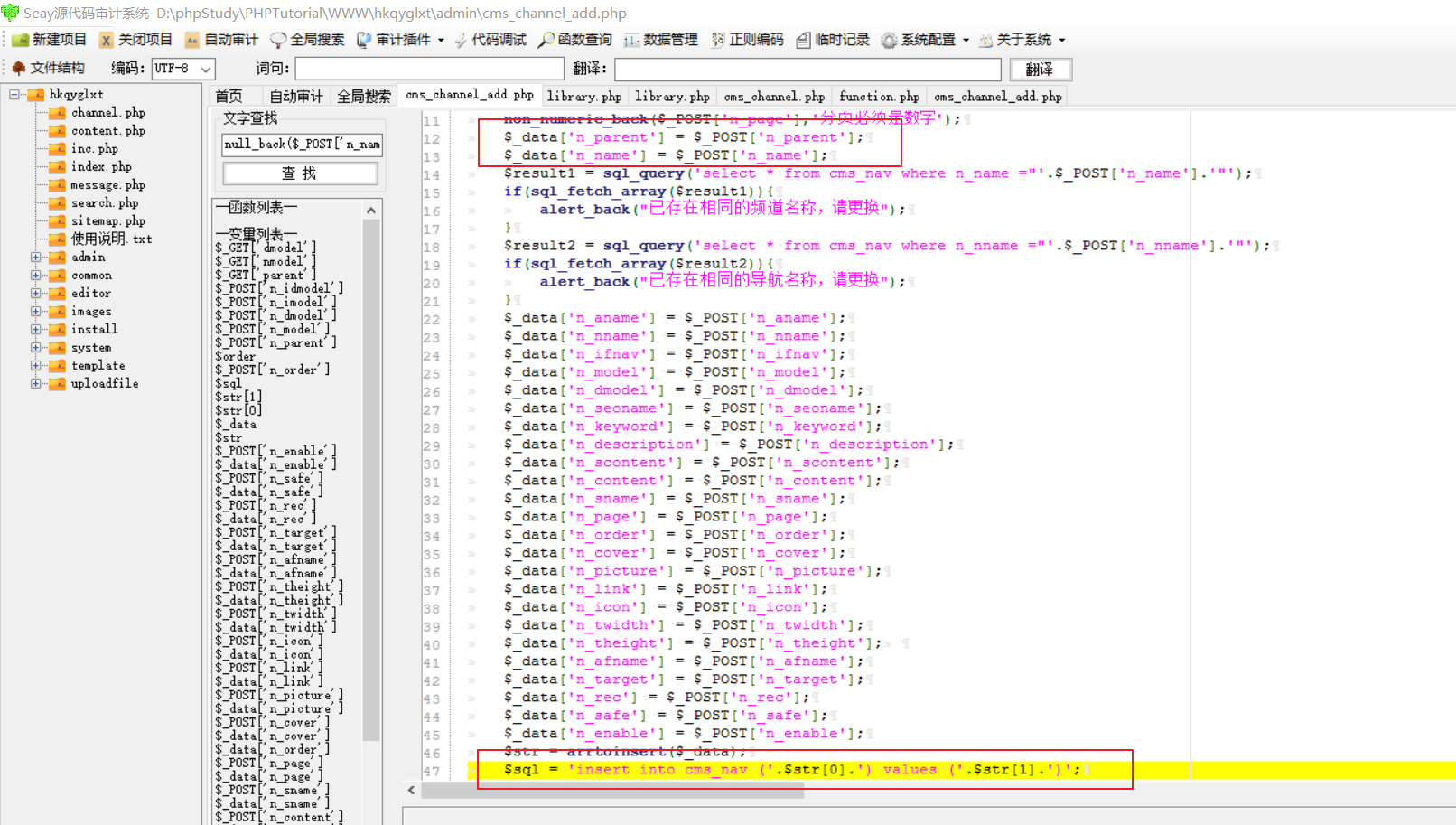This screenshot has width=1456, height=825.
Task: Click the 新建项目 new project icon
Action: tap(21, 40)
